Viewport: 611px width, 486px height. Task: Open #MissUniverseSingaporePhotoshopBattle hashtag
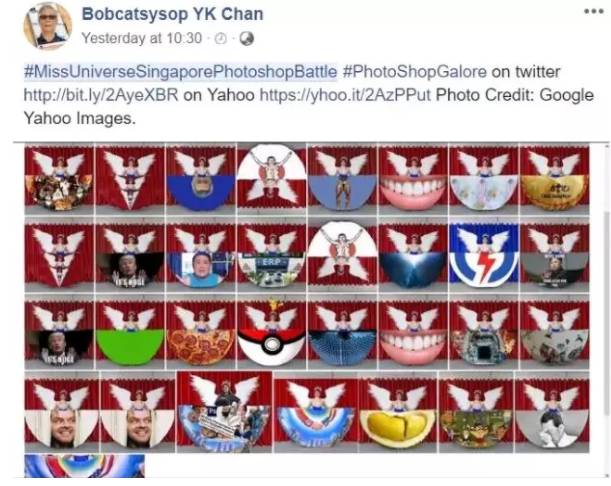[x=180, y=72]
